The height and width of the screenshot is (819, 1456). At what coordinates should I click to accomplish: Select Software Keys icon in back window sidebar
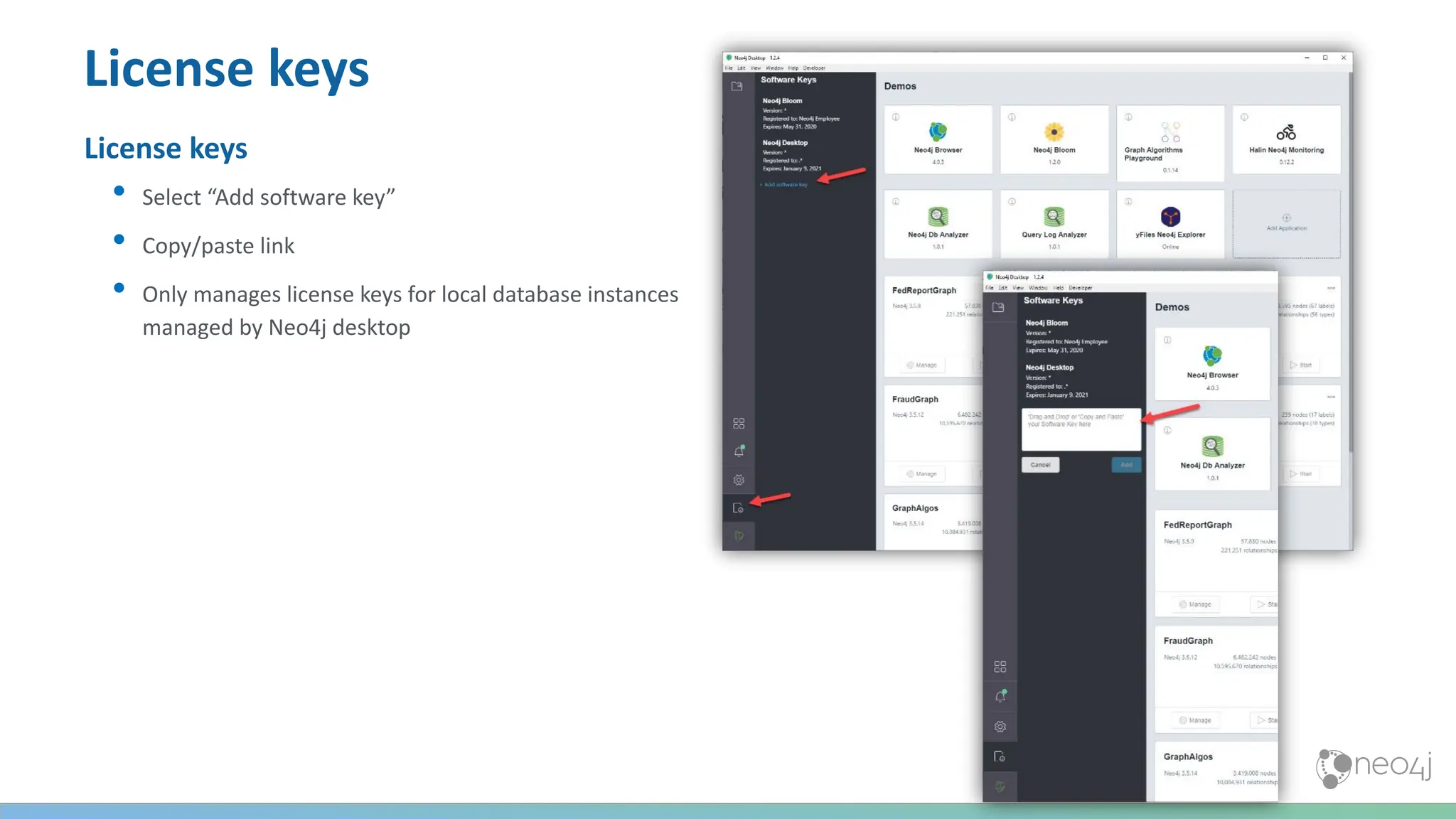point(738,508)
